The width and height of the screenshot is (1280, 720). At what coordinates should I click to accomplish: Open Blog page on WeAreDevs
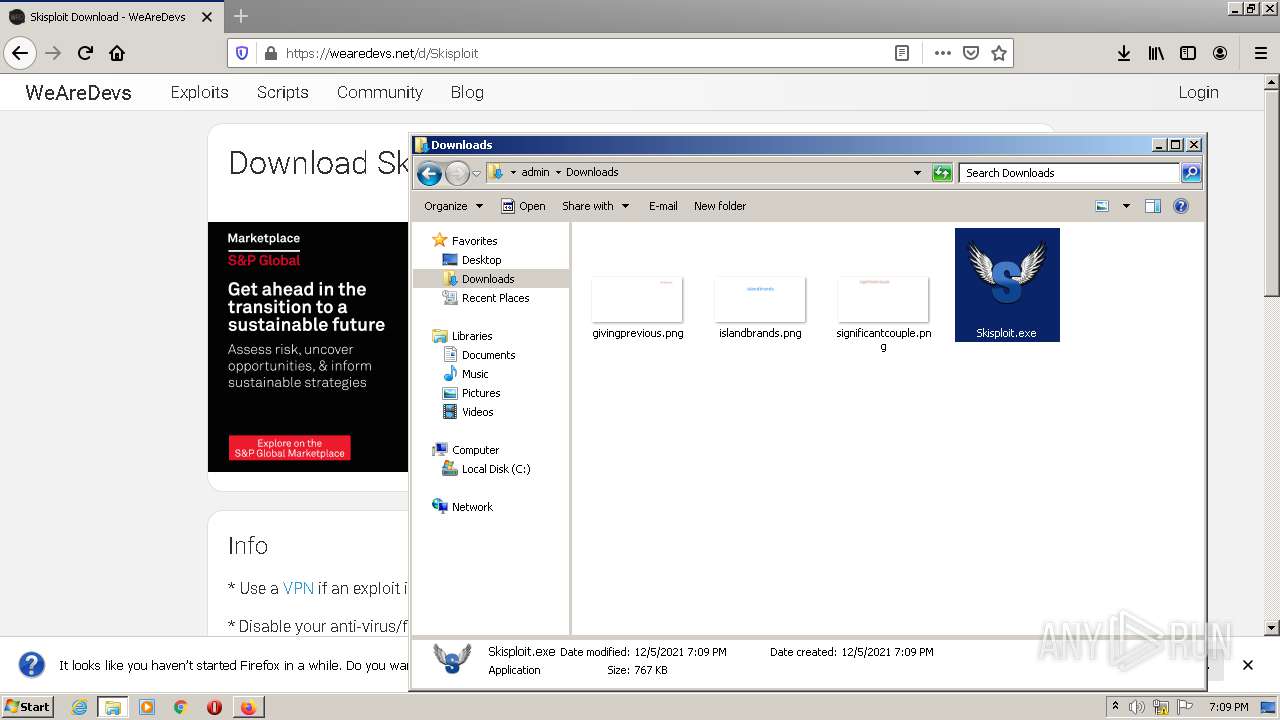(x=467, y=92)
